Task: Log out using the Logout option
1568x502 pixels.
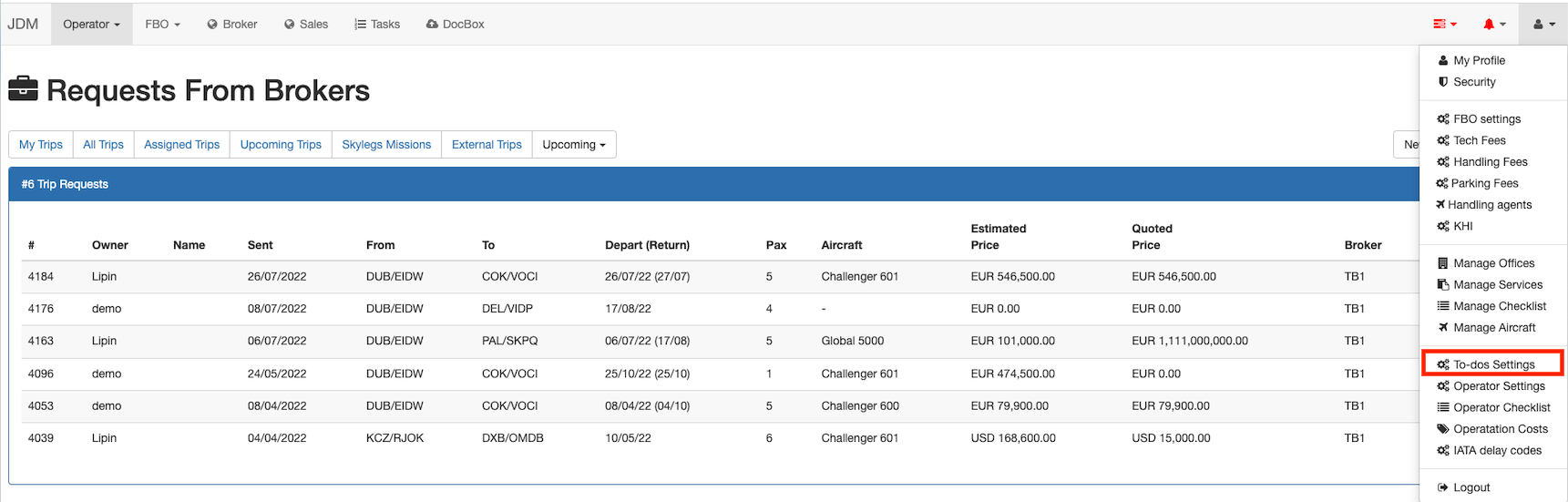Action: click(1471, 487)
